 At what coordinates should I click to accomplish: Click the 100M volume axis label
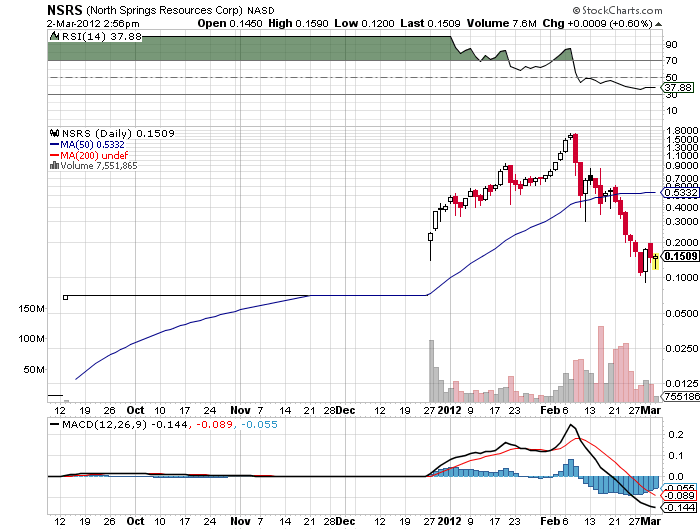pyautogui.click(x=31, y=339)
